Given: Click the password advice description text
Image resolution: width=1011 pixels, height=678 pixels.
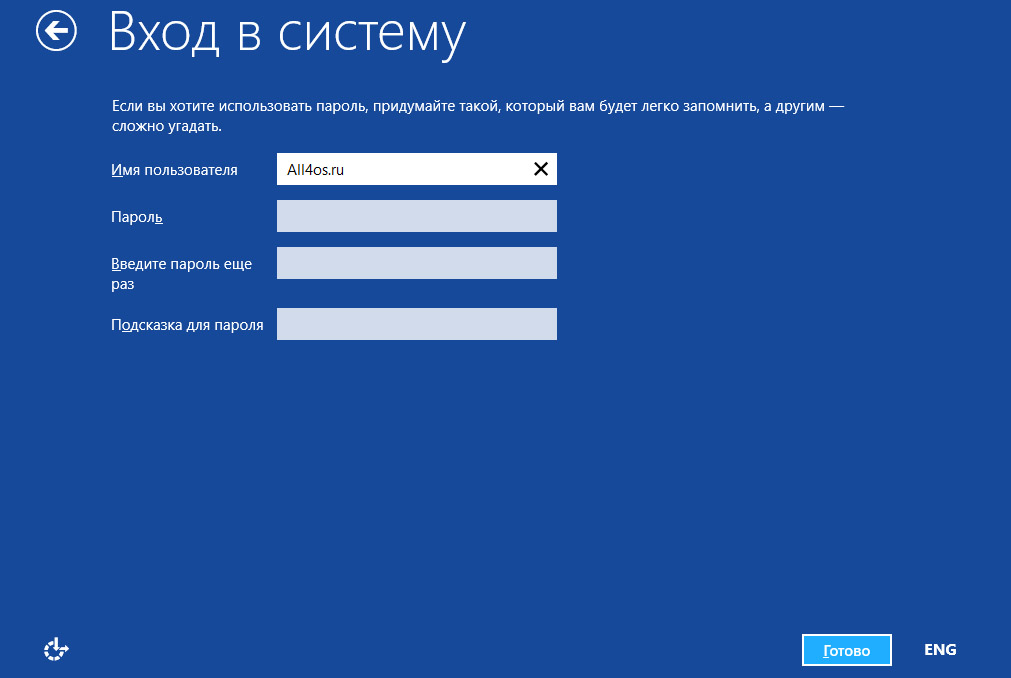Looking at the screenshot, I should (478, 116).
